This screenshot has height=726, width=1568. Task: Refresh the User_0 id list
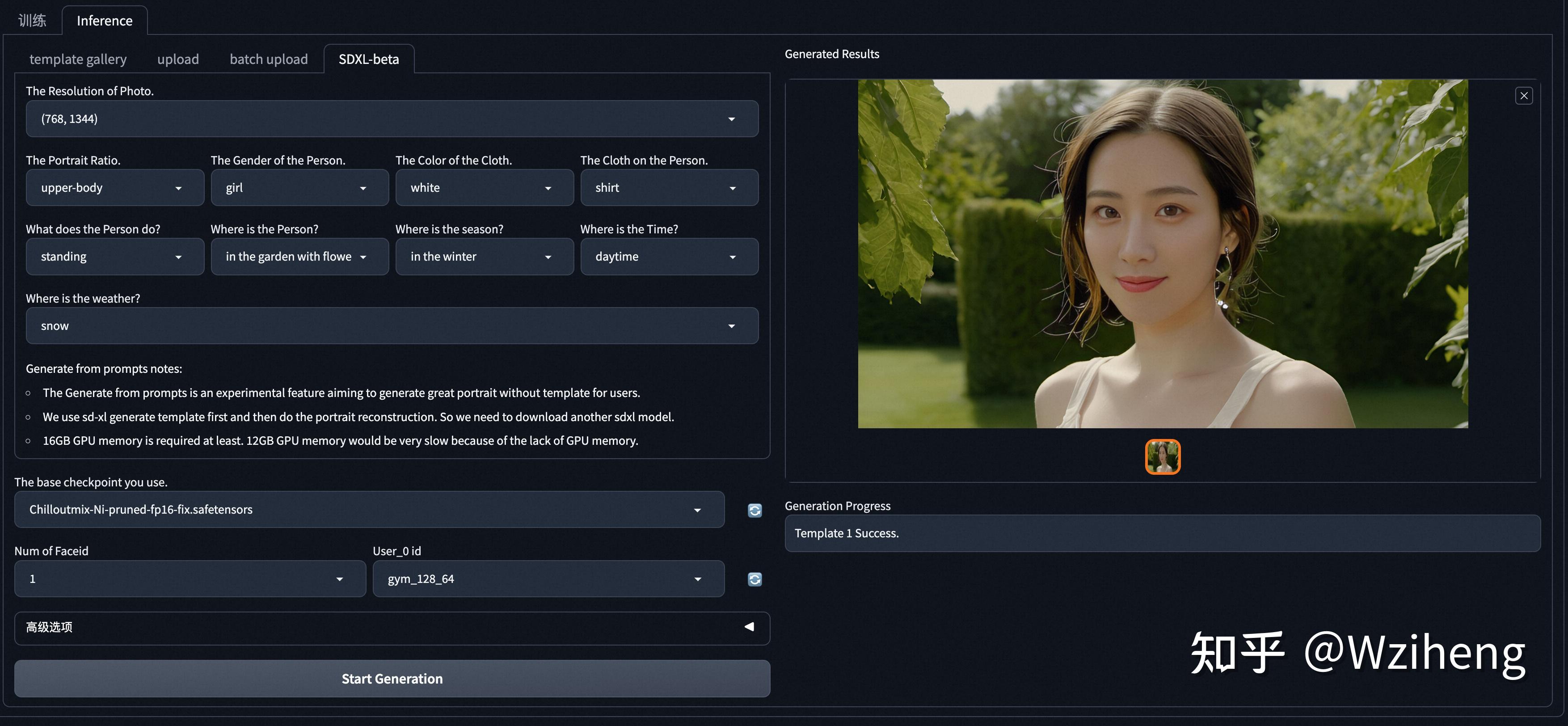[754, 579]
